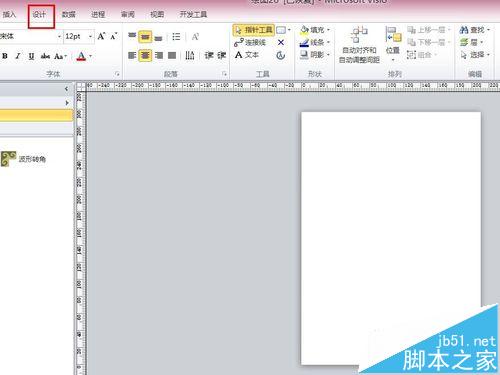Switch to the 进程 (Process) tab
Image resolution: width=500 pixels, height=375 pixels.
(x=98, y=15)
